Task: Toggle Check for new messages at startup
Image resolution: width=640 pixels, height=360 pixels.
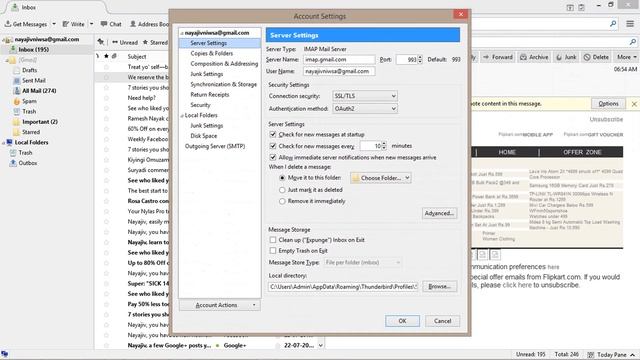Action: point(273,134)
